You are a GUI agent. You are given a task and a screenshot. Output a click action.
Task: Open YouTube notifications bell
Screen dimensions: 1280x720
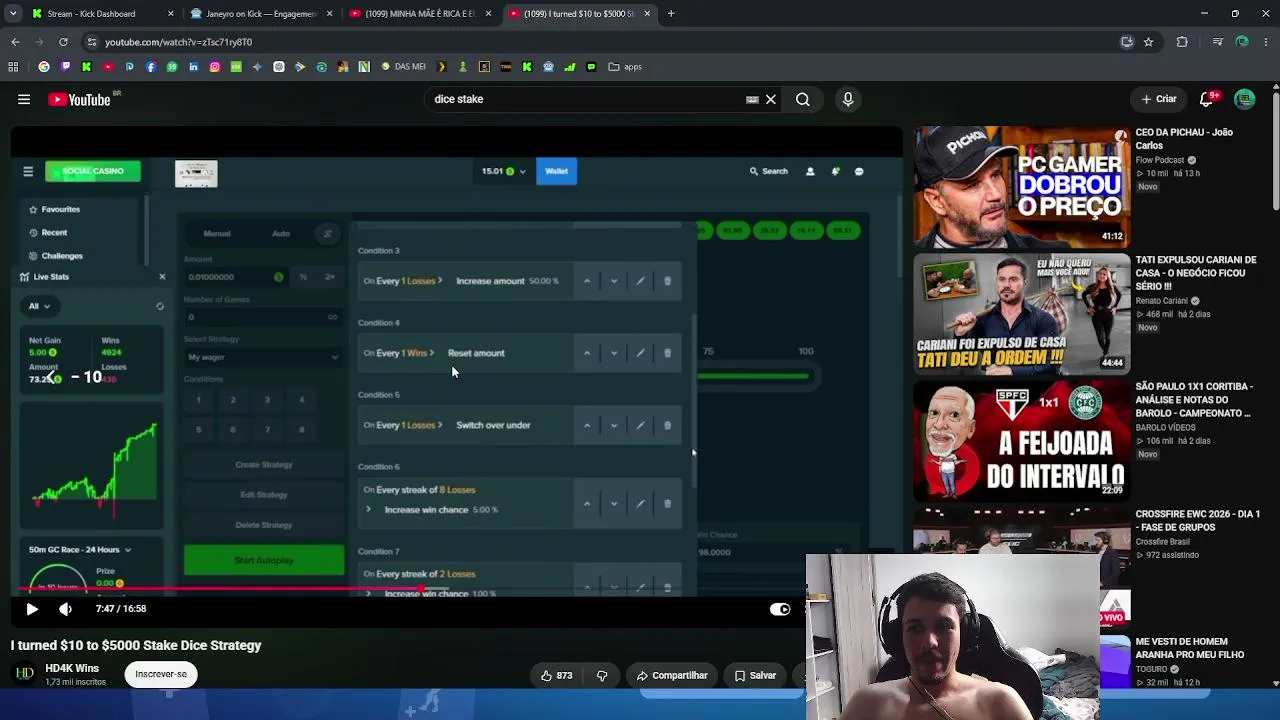click(1207, 99)
